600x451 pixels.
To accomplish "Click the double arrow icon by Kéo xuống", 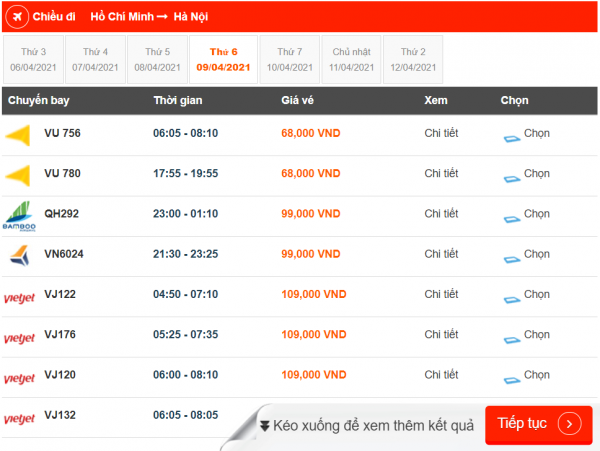I will click(x=265, y=426).
